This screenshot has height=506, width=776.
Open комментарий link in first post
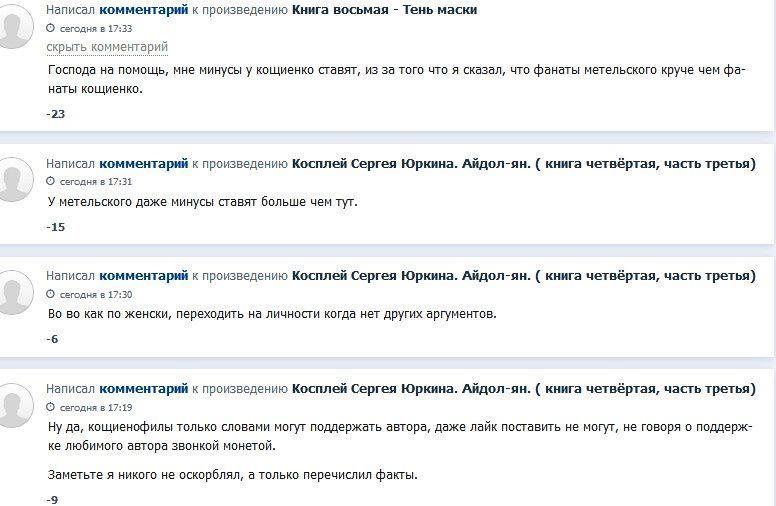143,10
